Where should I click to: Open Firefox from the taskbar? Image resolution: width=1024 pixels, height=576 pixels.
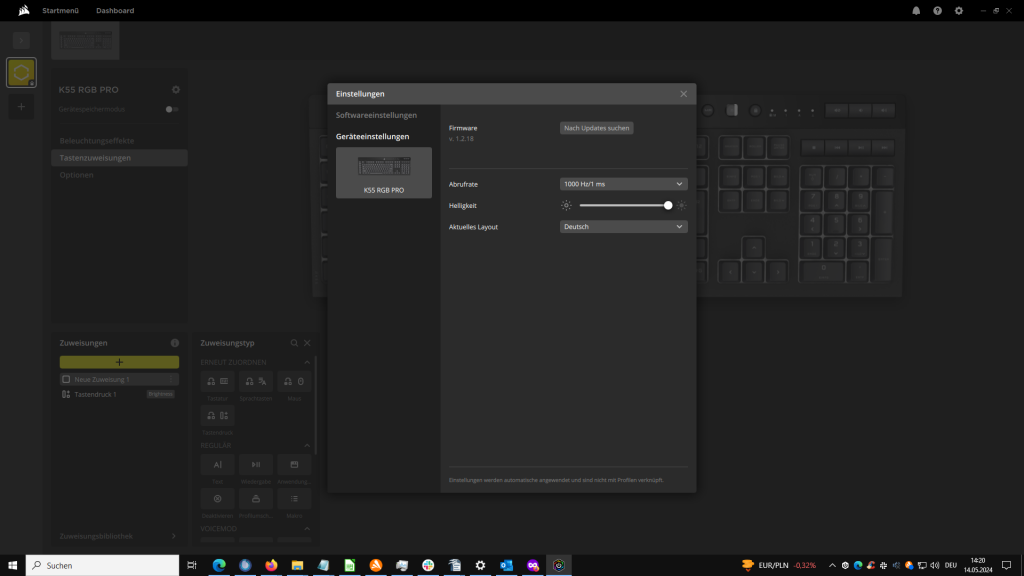pyautogui.click(x=271, y=566)
